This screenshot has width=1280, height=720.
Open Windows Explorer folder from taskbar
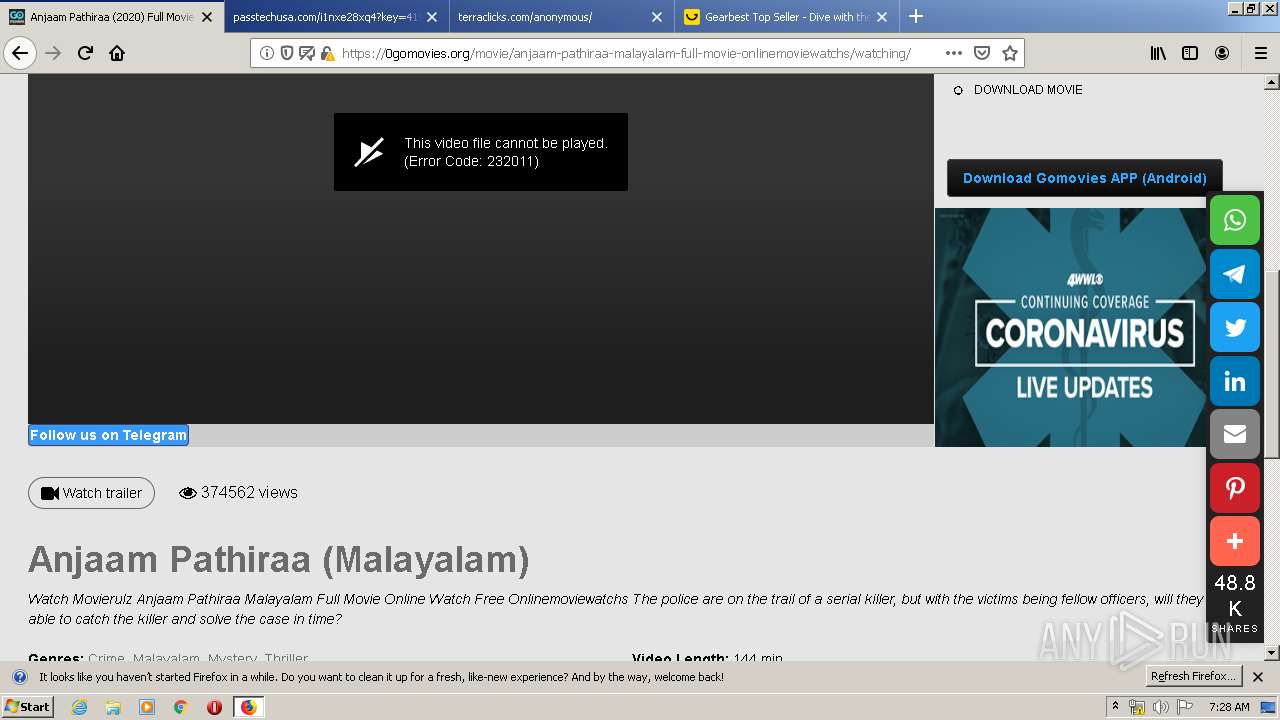click(113, 707)
